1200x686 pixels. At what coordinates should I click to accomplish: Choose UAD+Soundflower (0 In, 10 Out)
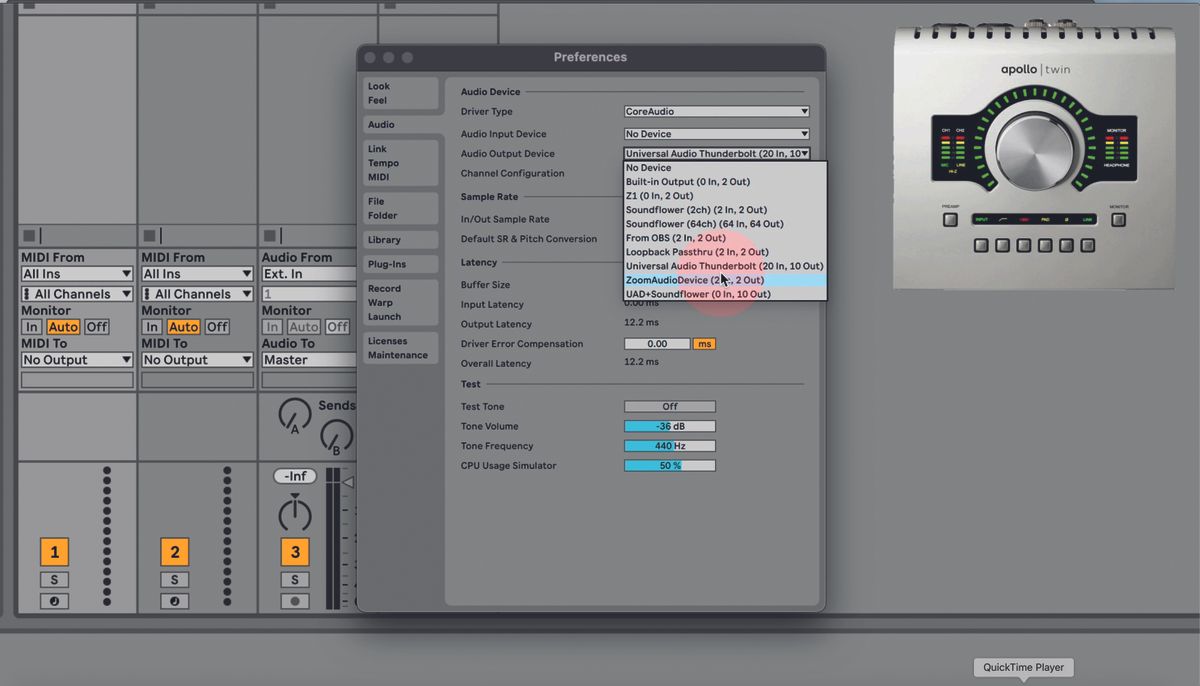click(x=725, y=294)
